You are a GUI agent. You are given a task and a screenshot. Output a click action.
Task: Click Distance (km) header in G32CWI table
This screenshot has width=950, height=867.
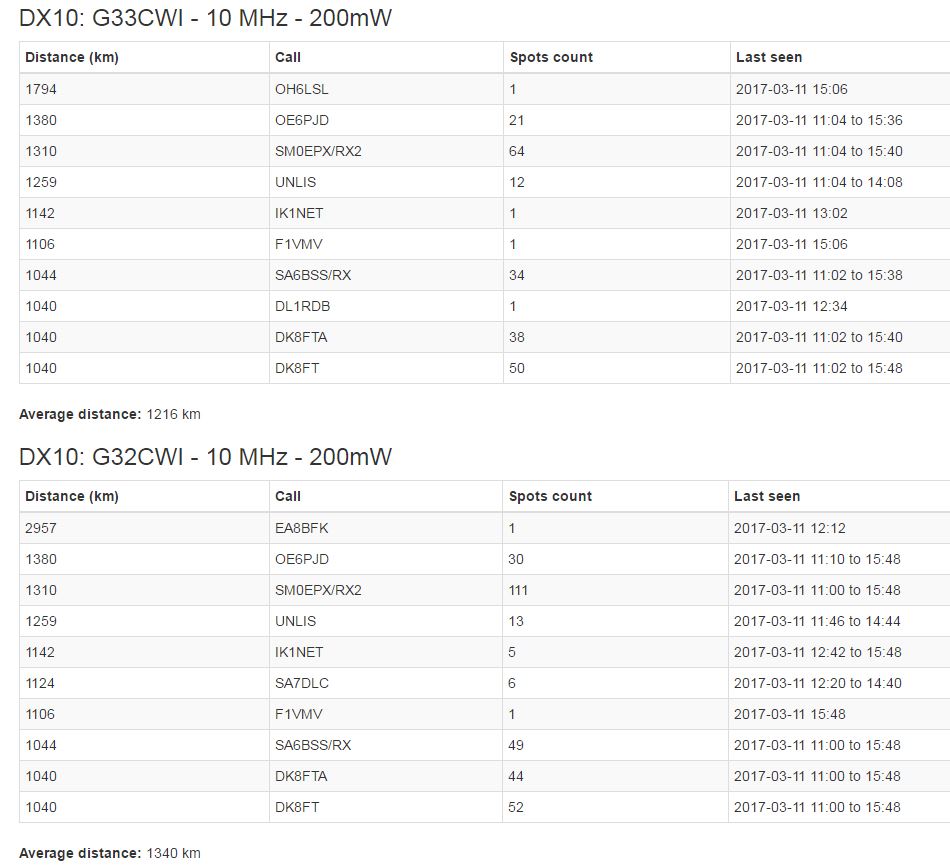coord(72,496)
